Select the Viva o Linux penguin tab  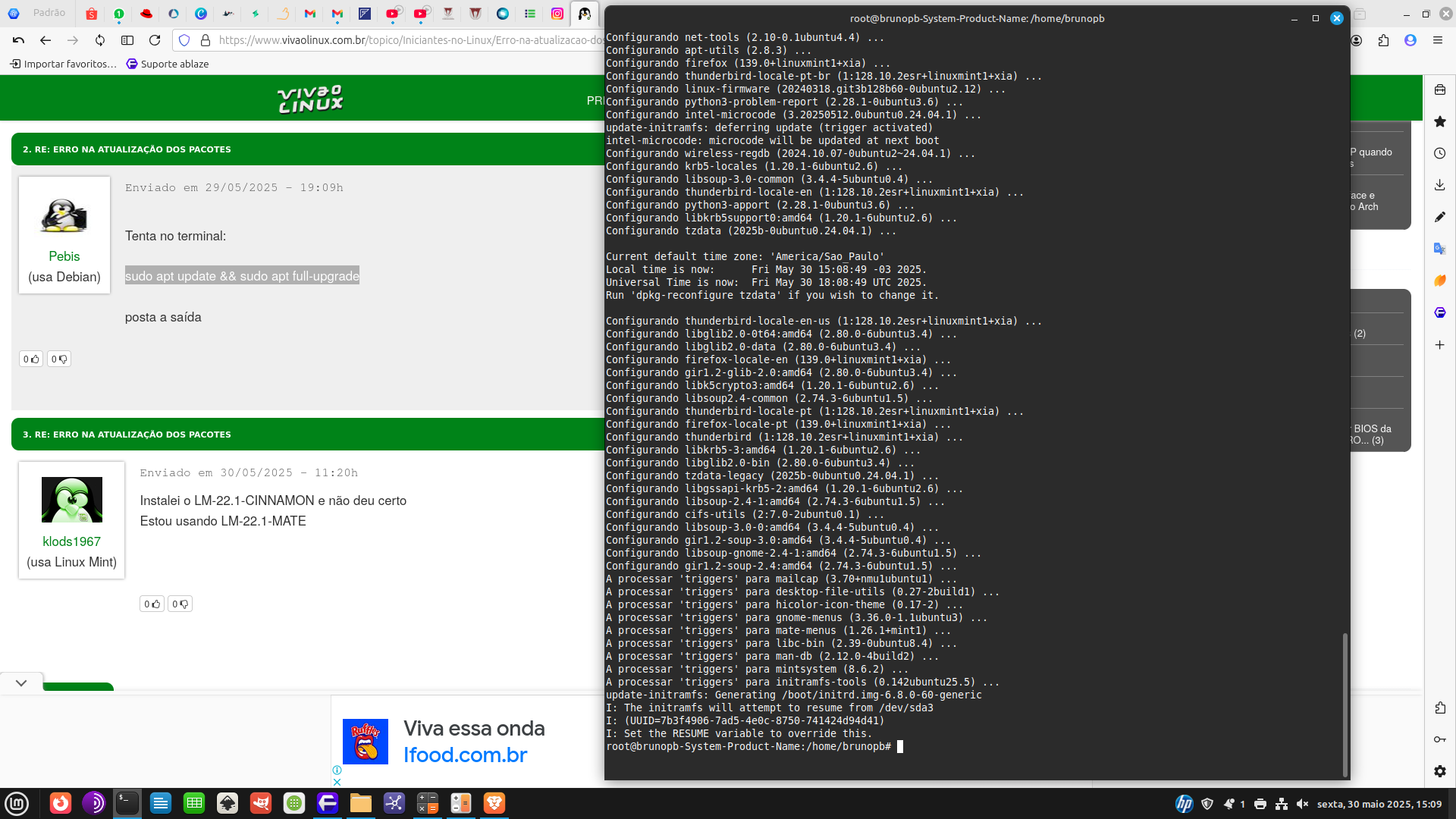click(x=585, y=14)
